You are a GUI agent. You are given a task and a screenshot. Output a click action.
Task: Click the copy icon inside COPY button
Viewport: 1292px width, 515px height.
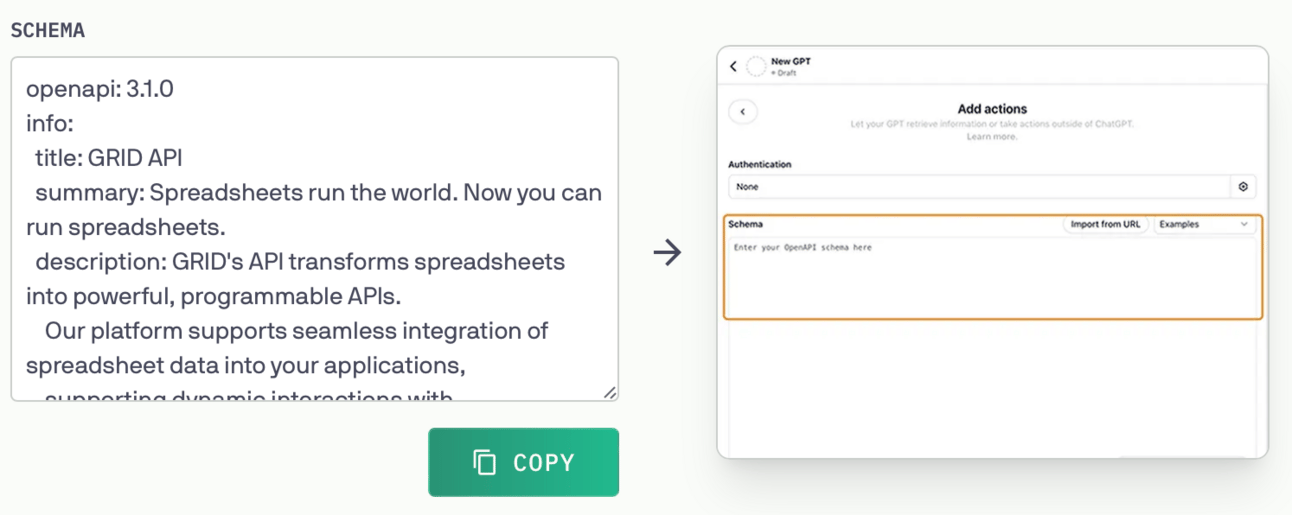(x=485, y=462)
